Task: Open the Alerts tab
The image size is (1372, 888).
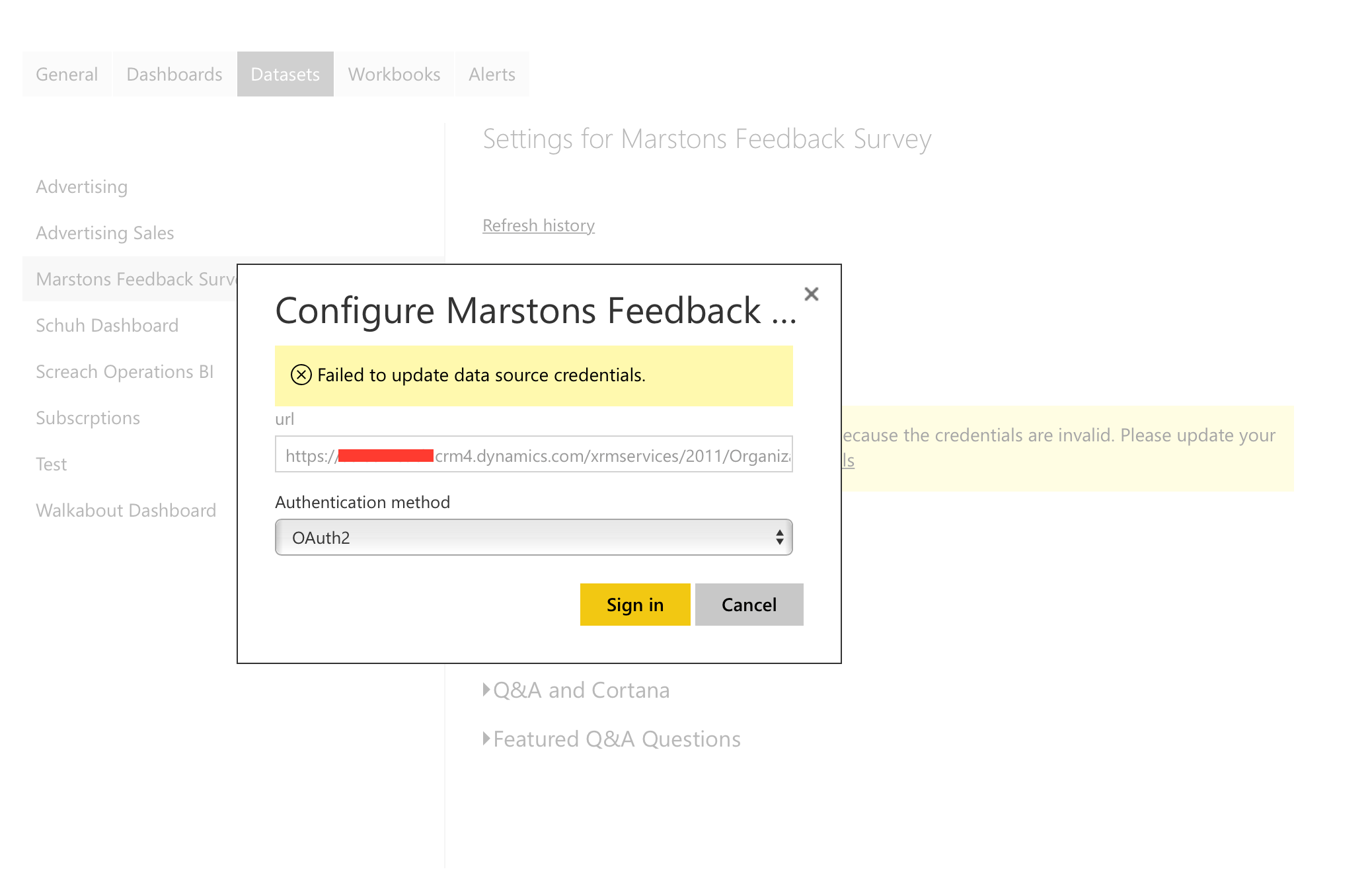Action: tap(492, 74)
